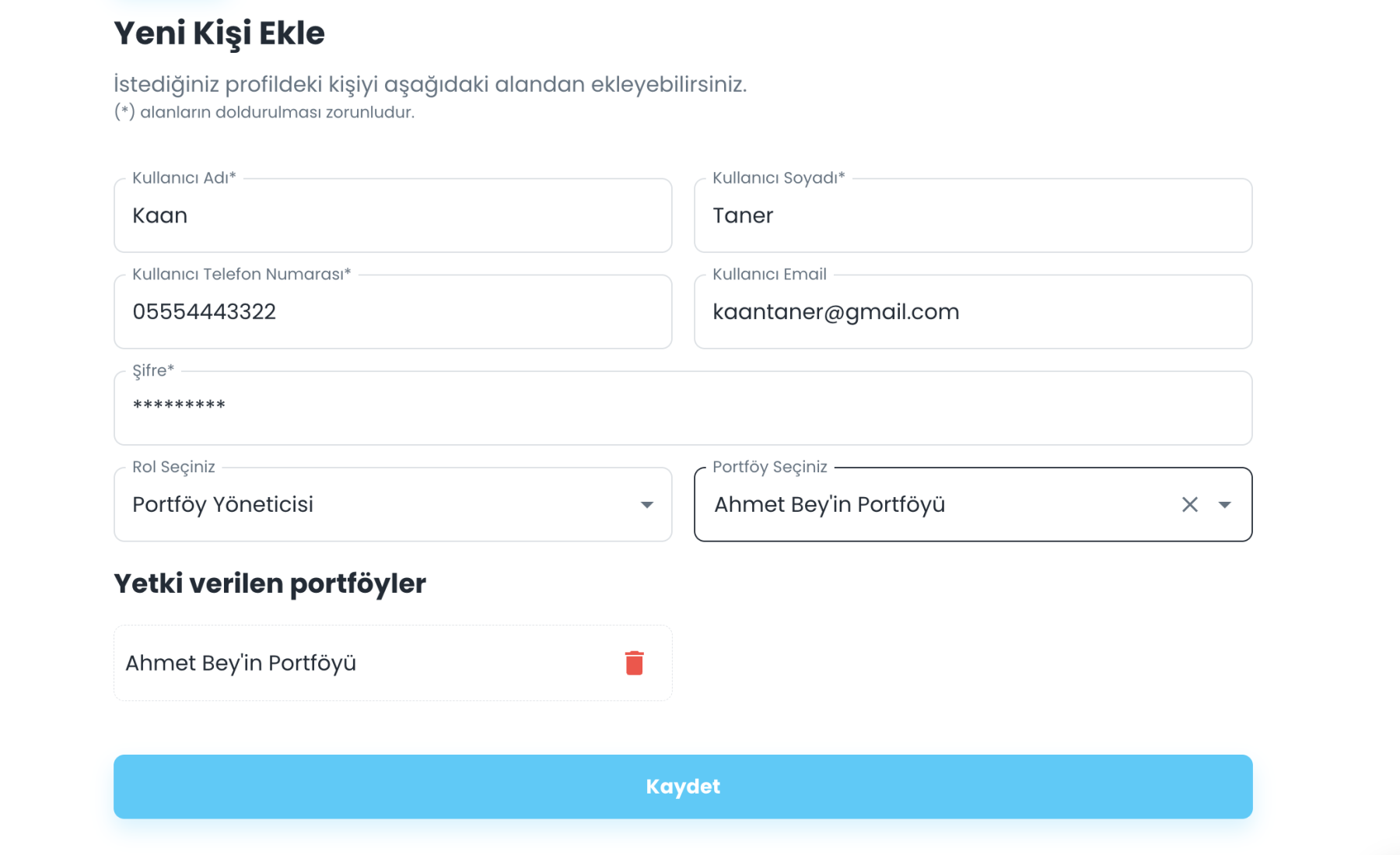The image size is (1400, 855).
Task: Expand the Portföy Seçiniz dropdown arrow
Action: tap(1224, 505)
